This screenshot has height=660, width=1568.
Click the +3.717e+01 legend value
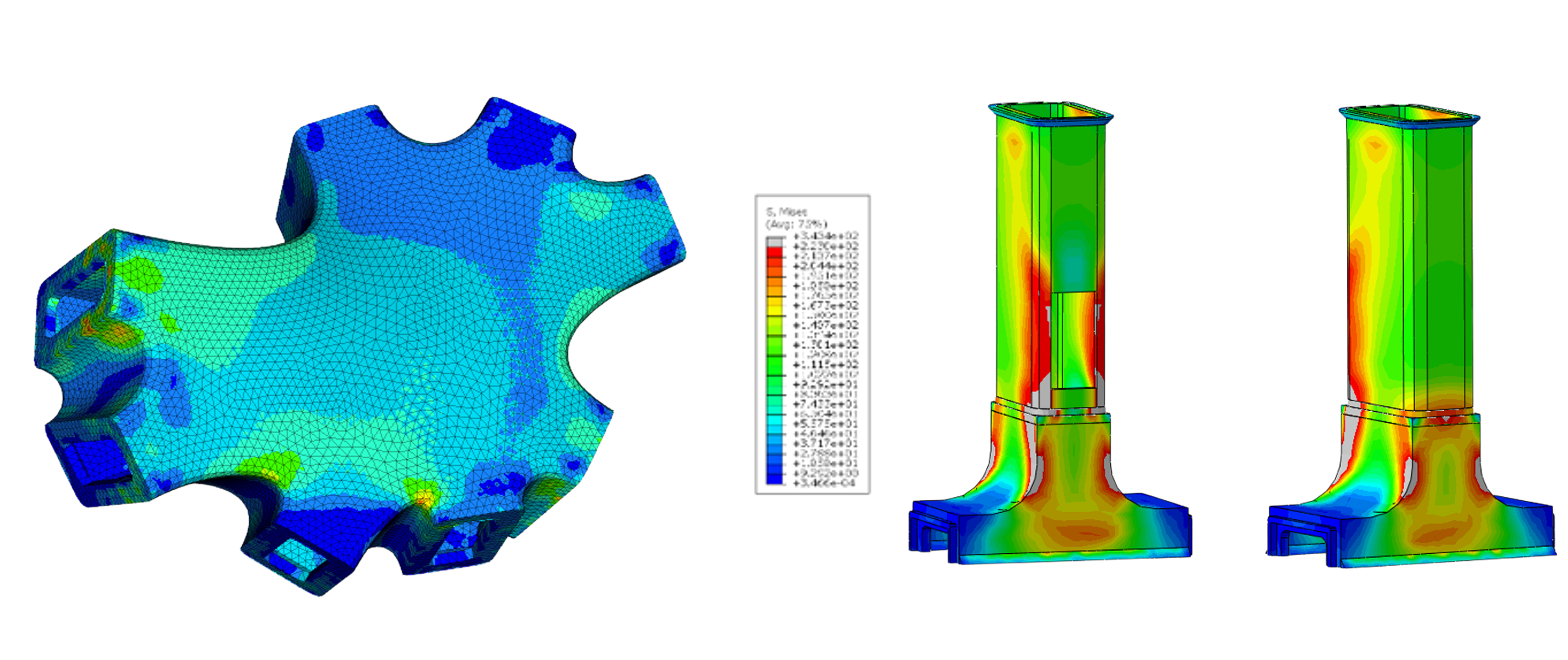click(826, 444)
